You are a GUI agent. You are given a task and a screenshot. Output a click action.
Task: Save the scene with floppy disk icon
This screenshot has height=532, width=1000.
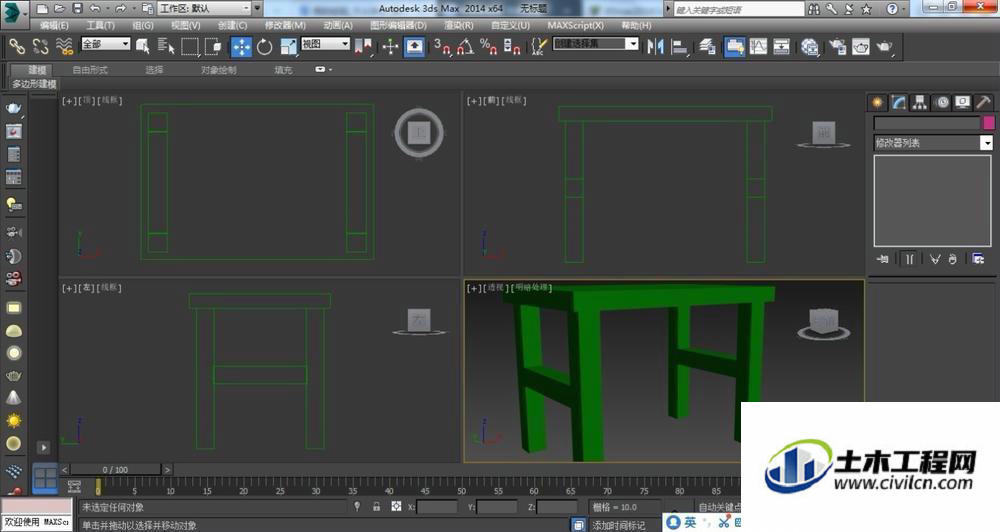pos(77,8)
